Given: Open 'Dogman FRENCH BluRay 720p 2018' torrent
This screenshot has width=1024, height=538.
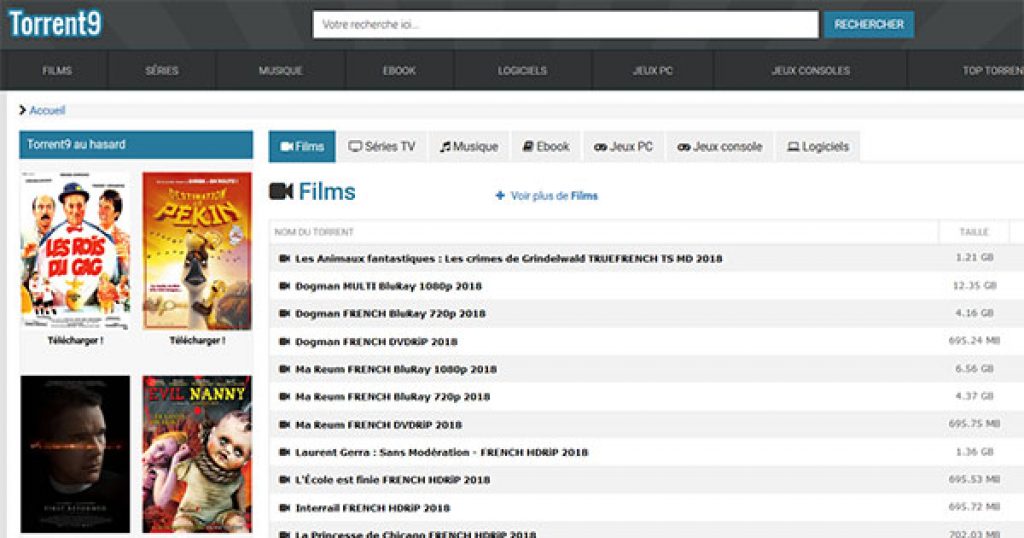Looking at the screenshot, I should point(391,313).
